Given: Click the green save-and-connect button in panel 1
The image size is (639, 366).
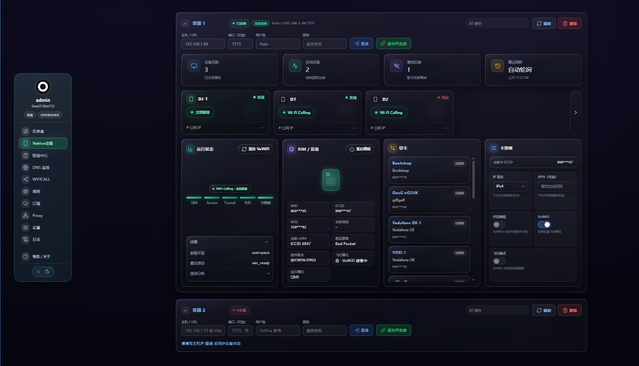Looking at the screenshot, I should tap(393, 44).
